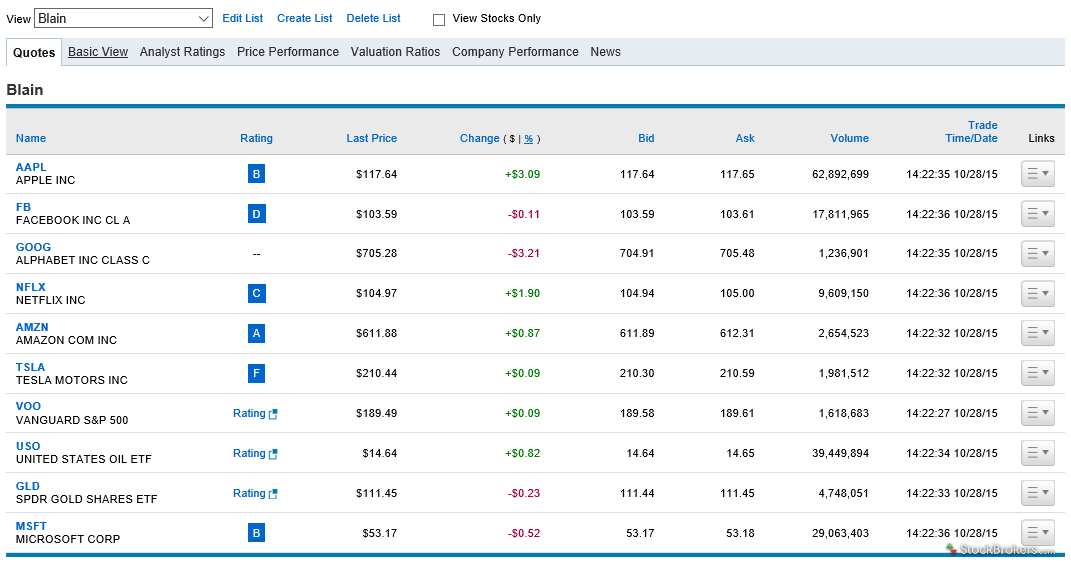Open the links menu for AMZN row

1038,333
